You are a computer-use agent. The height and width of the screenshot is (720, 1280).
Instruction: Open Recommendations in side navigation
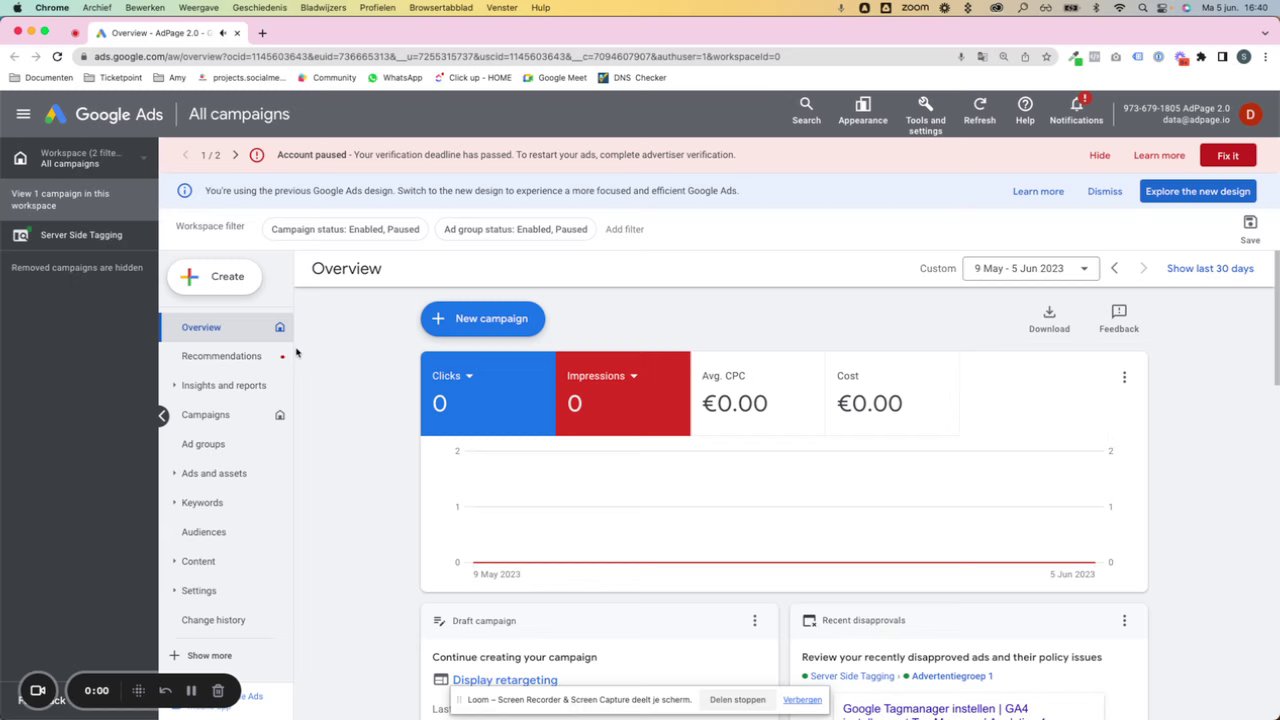pos(221,356)
